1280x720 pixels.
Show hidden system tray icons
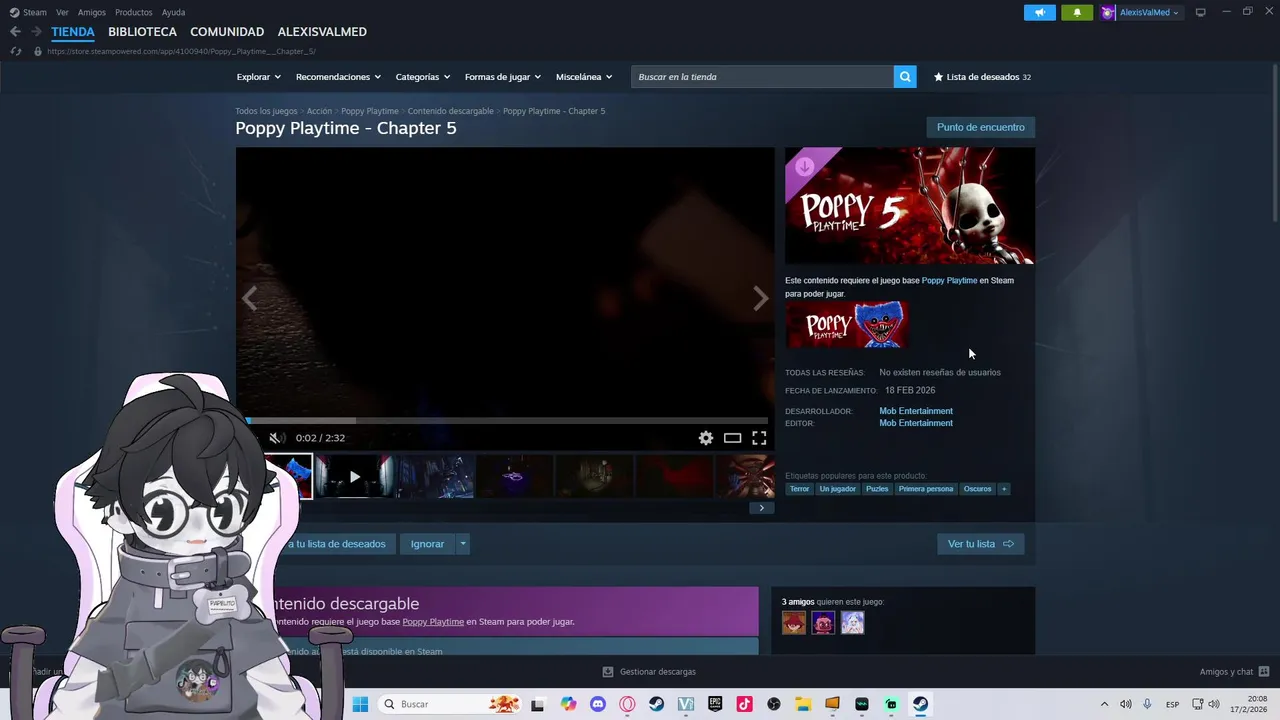pyautogui.click(x=1104, y=704)
